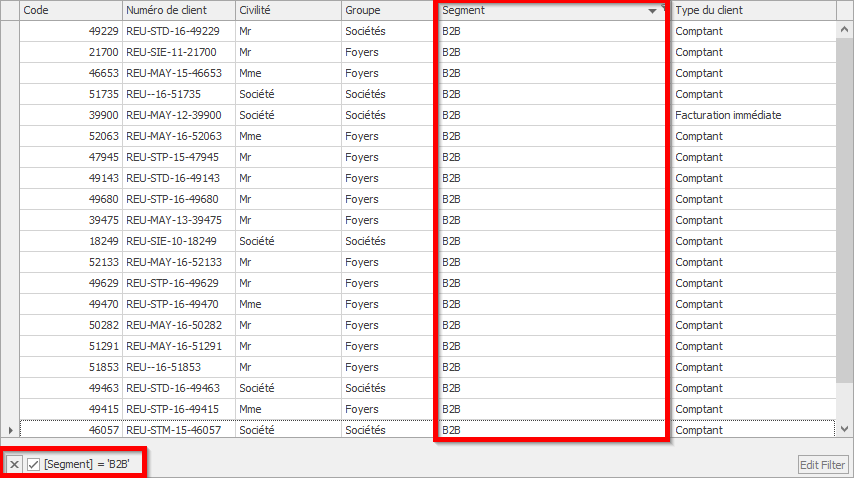The height and width of the screenshot is (478, 854).
Task: Remove the Segment filter with X icon
Action: point(14,464)
